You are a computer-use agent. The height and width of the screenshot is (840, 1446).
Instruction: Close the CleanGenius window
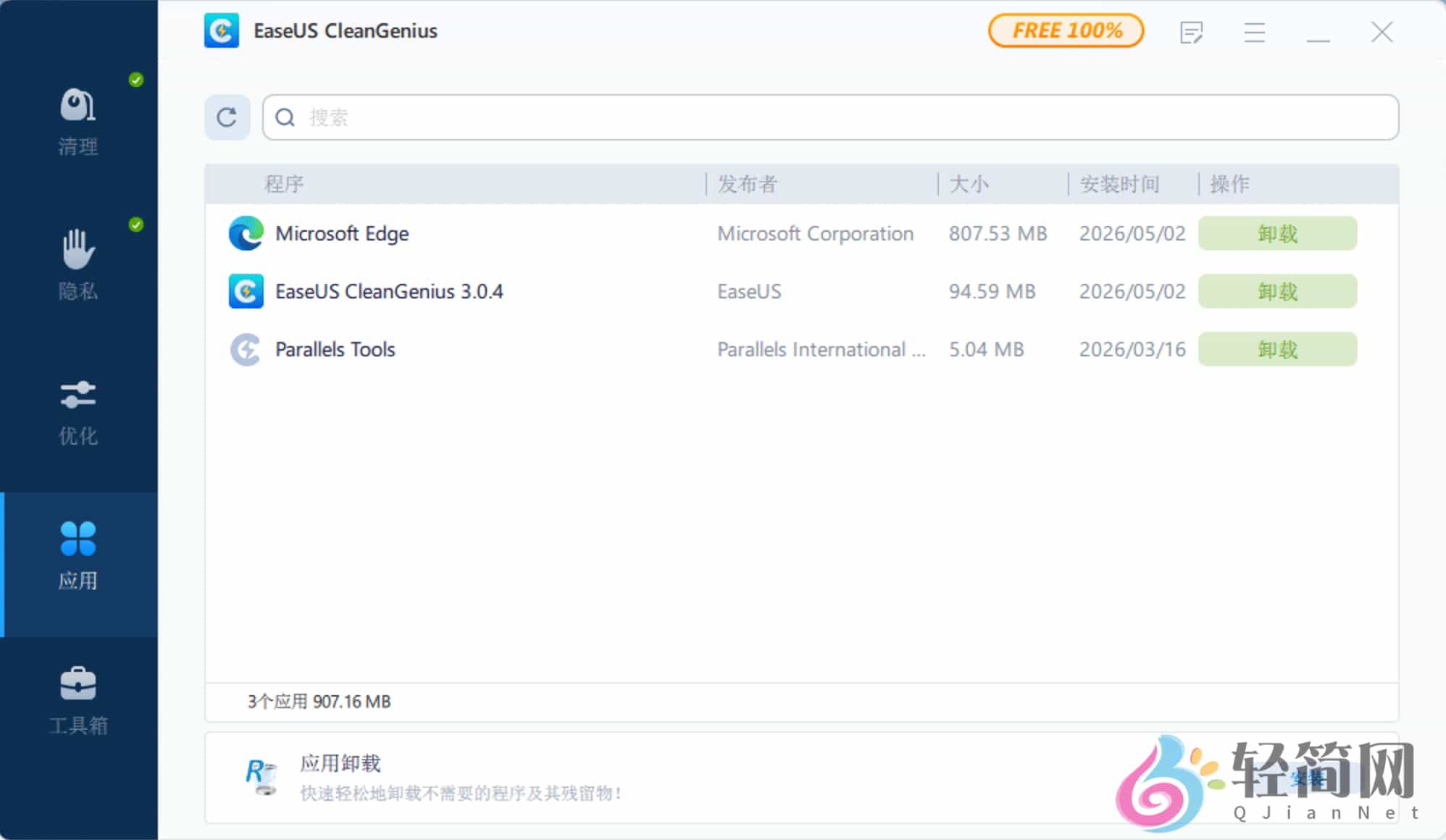[x=1382, y=32]
